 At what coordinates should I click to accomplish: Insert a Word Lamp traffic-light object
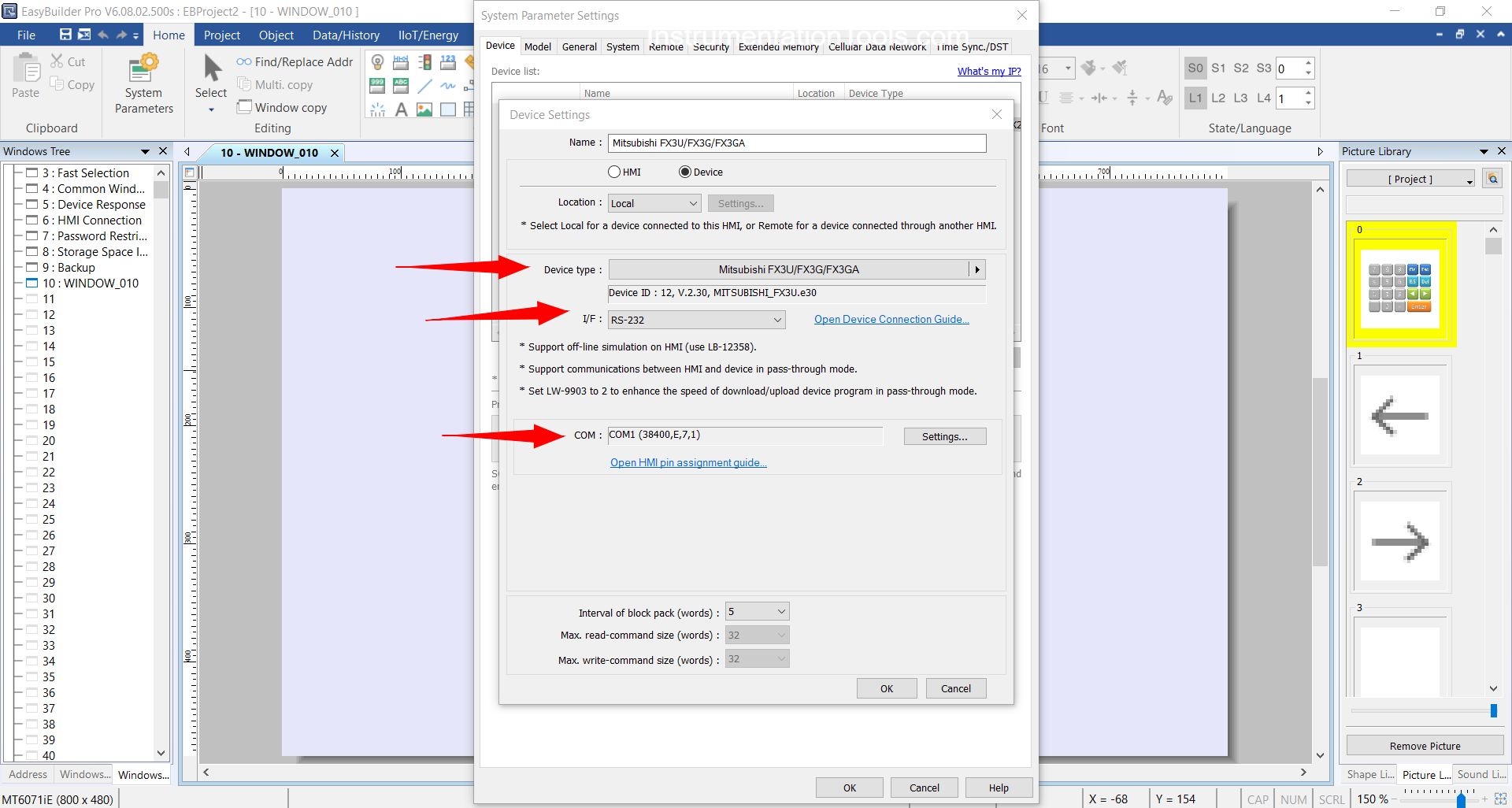424,62
